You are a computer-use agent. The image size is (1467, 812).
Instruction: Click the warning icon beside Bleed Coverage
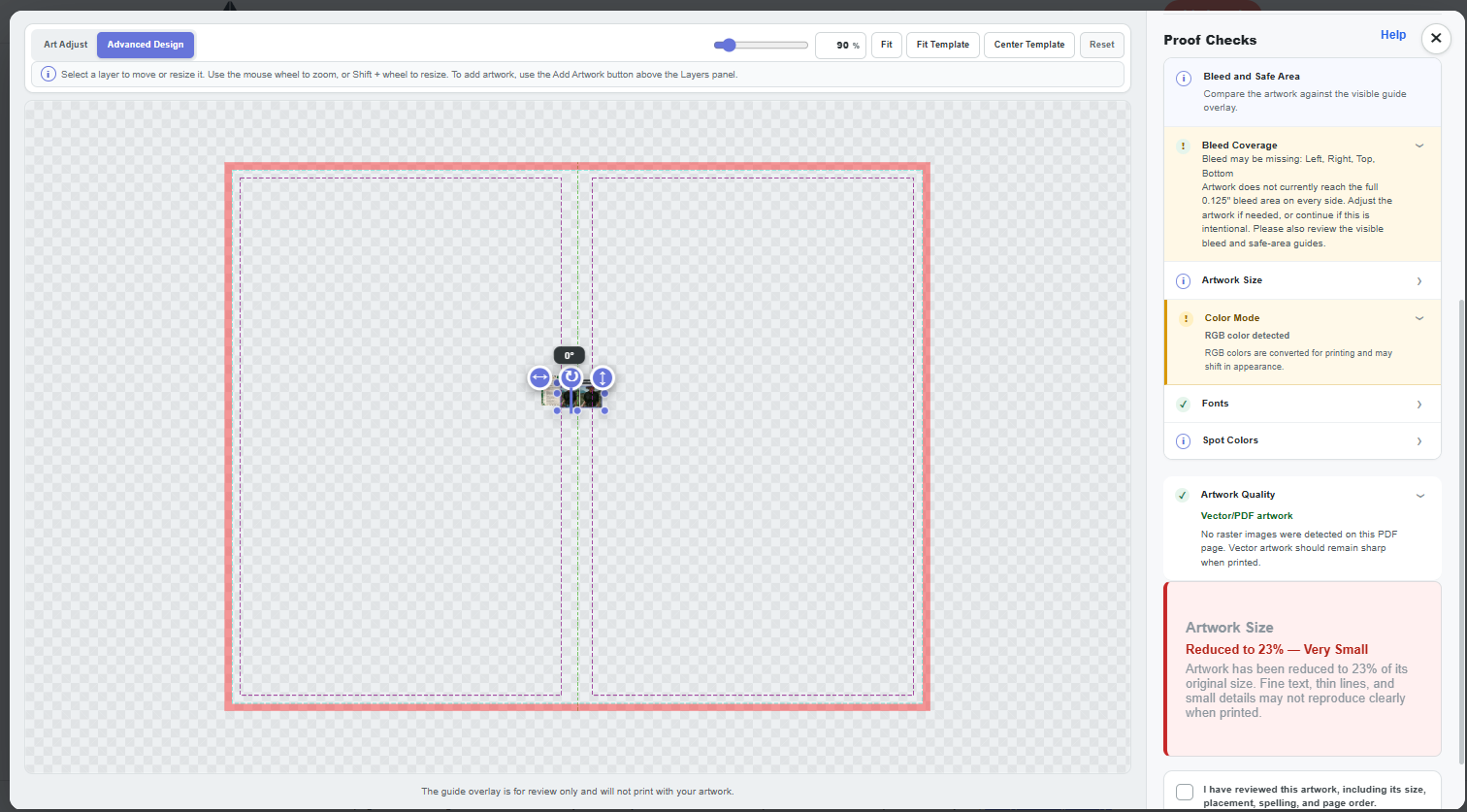click(1183, 146)
